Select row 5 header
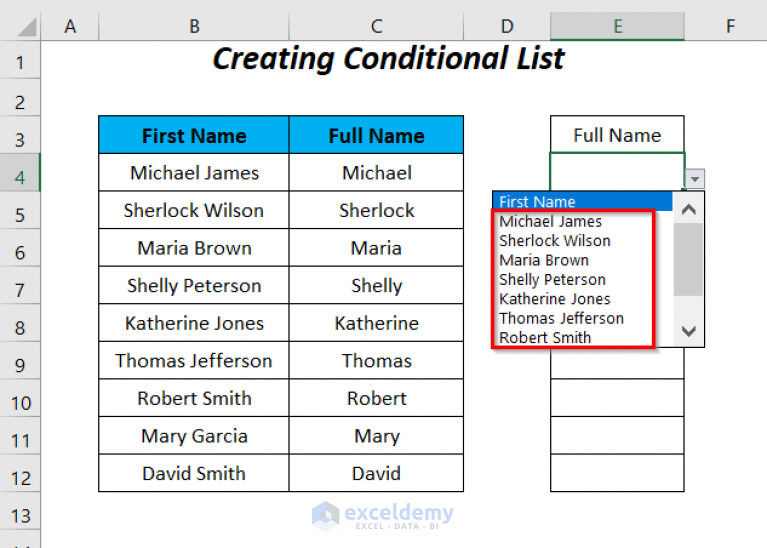Image resolution: width=767 pixels, height=548 pixels. click(20, 210)
